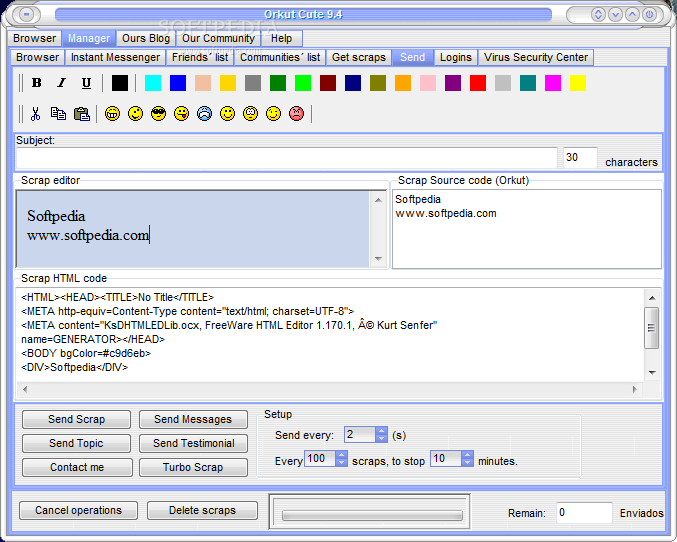
Task: Increase the Send every seconds value
Action: tap(381, 431)
